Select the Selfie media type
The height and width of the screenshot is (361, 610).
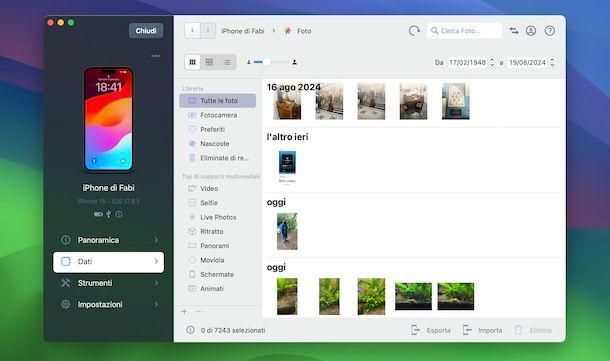[217, 203]
